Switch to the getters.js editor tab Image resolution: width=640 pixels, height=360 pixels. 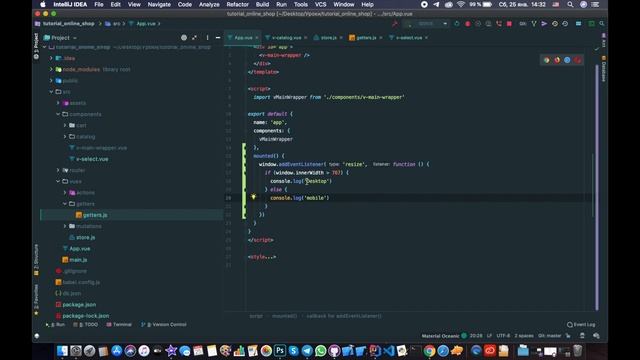coord(366,38)
